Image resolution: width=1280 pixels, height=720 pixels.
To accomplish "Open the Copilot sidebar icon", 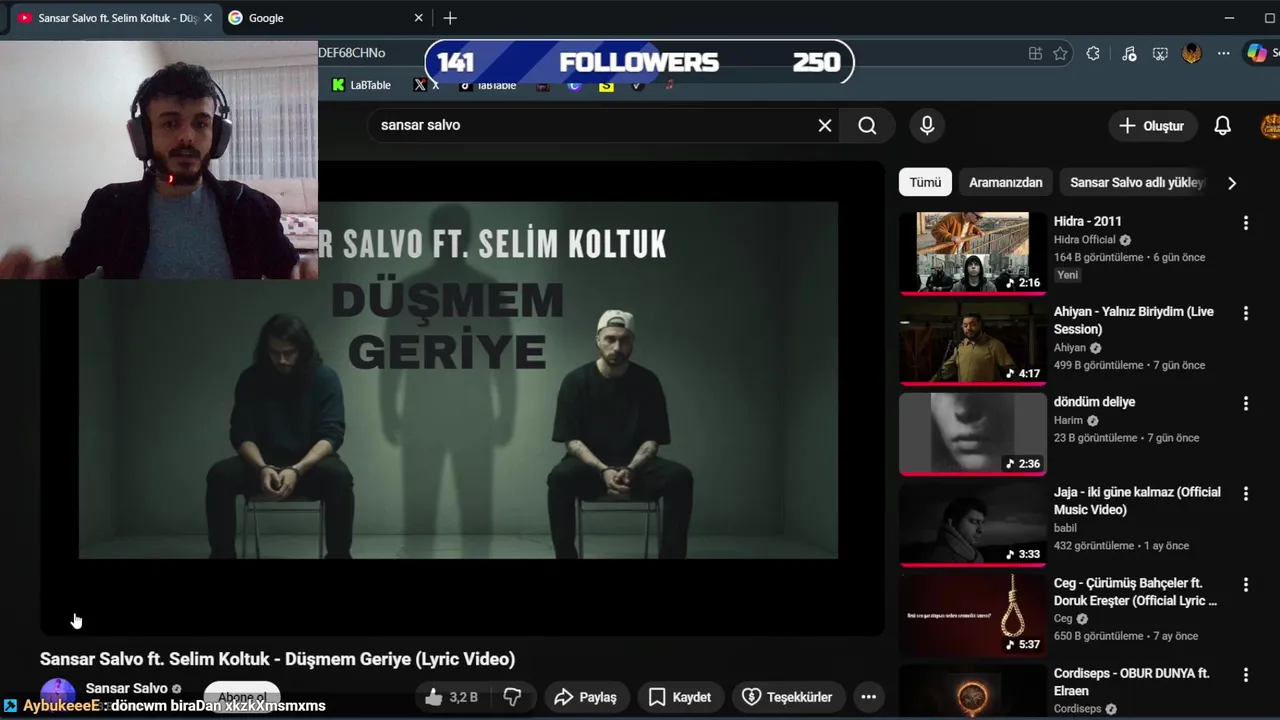I will (x=1257, y=54).
